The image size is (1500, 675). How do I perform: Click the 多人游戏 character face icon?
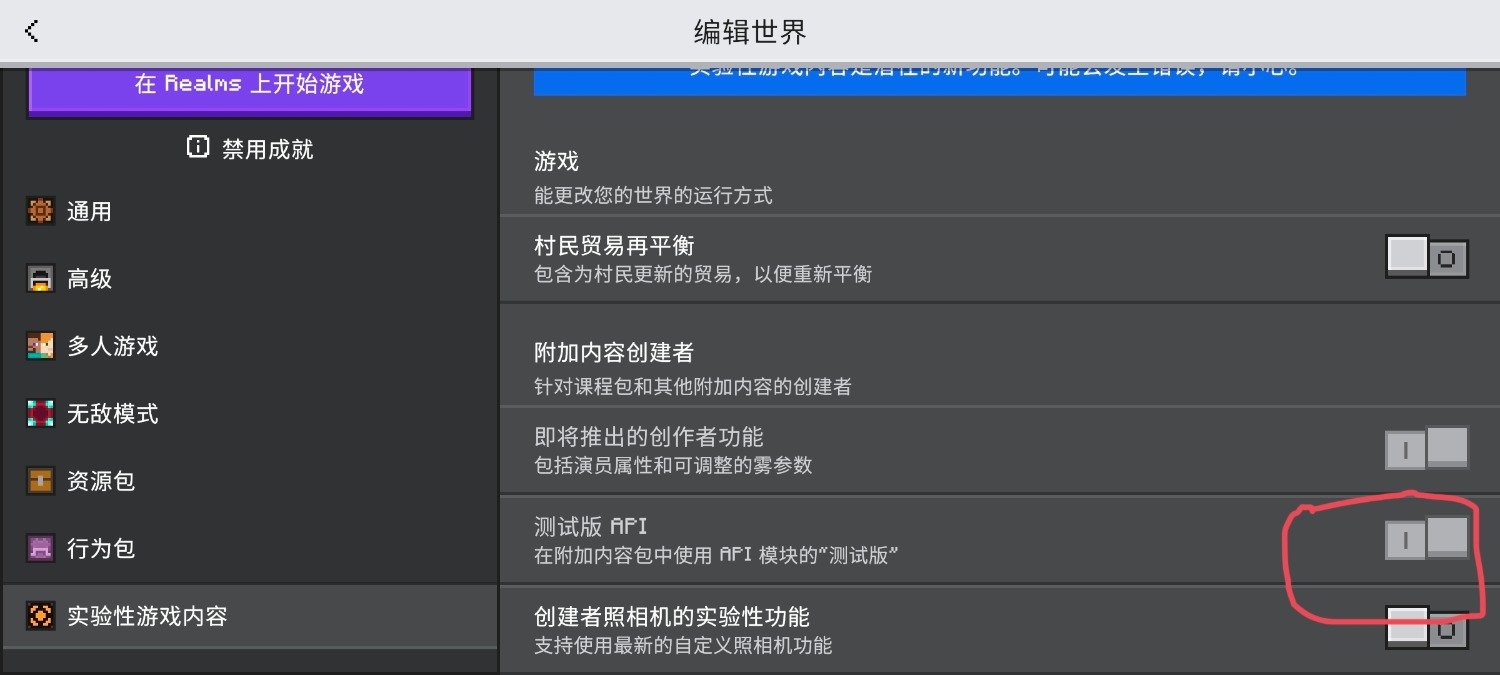[40, 346]
